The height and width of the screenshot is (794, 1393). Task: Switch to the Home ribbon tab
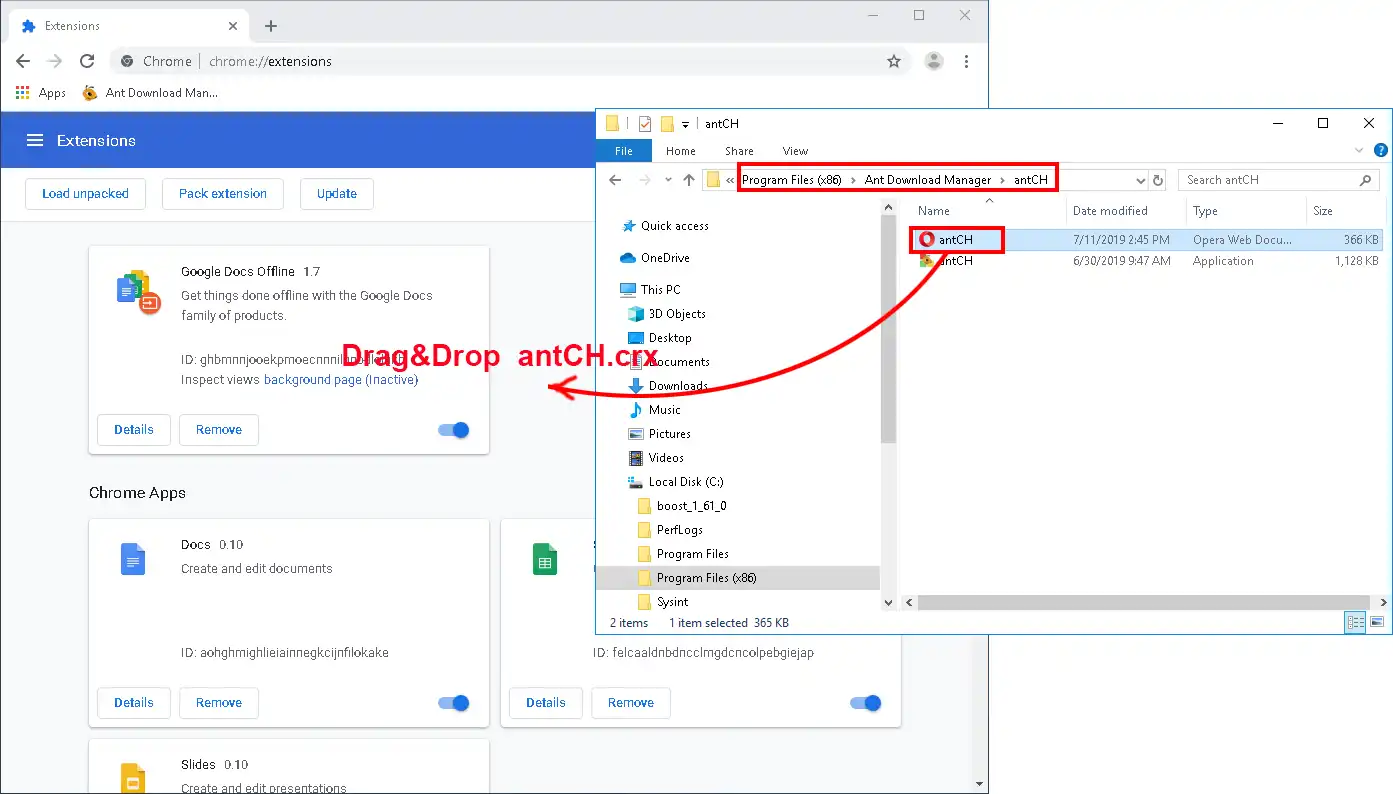point(680,151)
